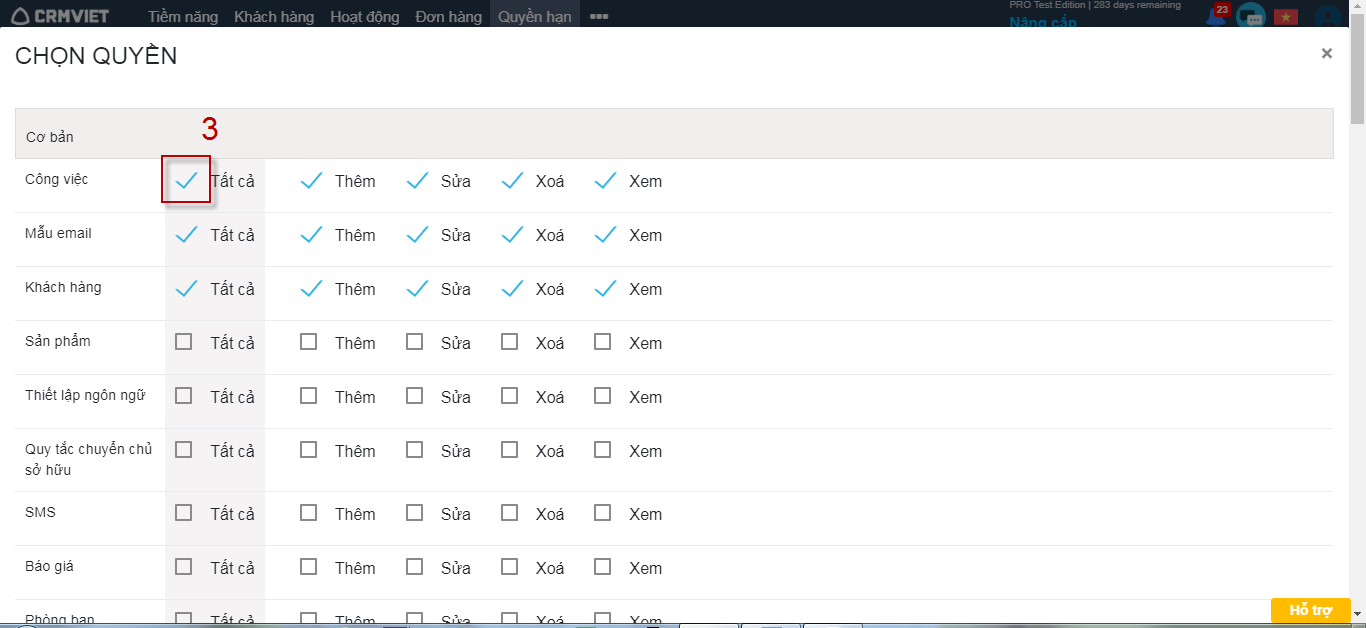Uncheck Xoá permission for Khách hàng
This screenshot has width=1366, height=628.
(x=512, y=289)
